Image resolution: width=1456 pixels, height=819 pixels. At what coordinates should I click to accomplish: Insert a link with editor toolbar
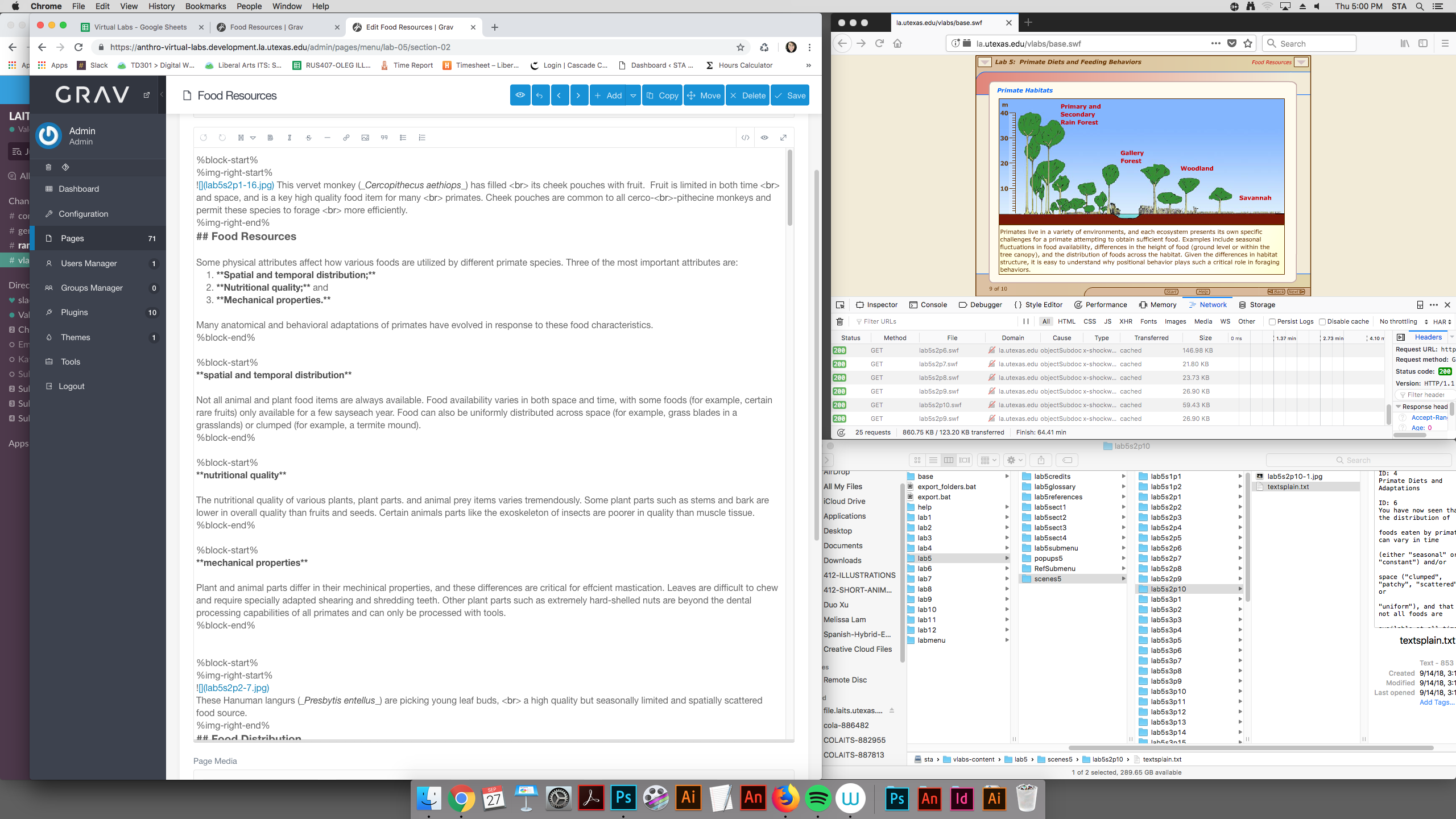(x=346, y=138)
